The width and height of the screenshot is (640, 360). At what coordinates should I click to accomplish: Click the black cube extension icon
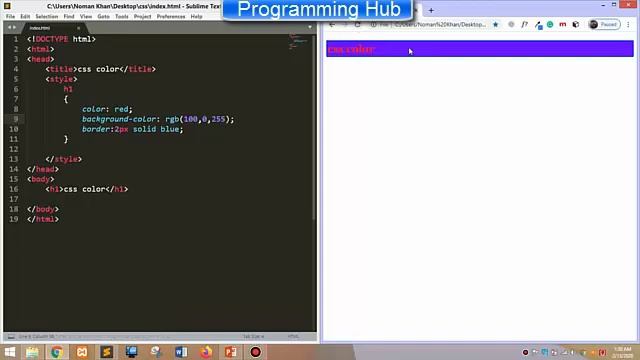click(576, 24)
